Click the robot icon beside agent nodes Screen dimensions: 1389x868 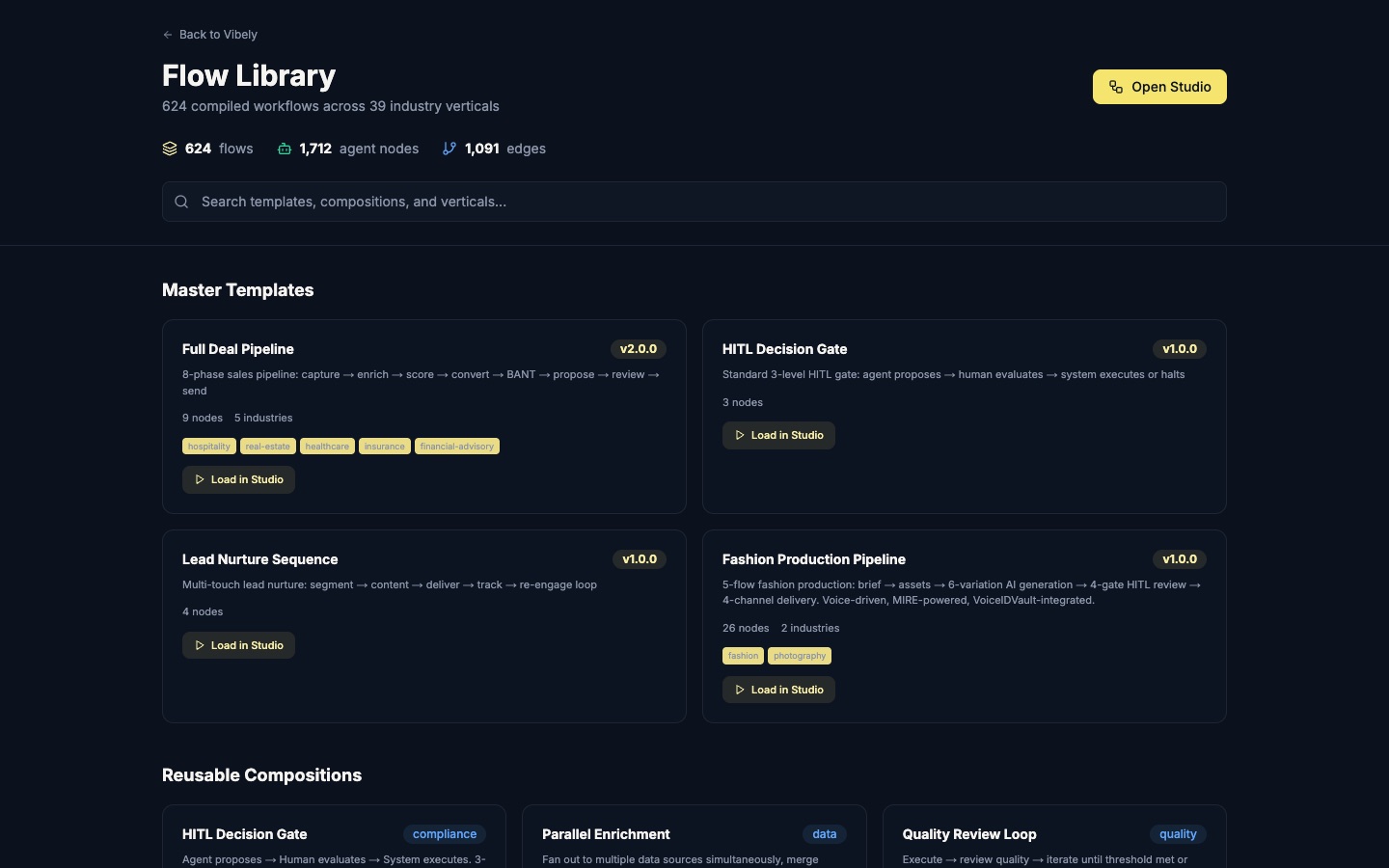tap(285, 149)
